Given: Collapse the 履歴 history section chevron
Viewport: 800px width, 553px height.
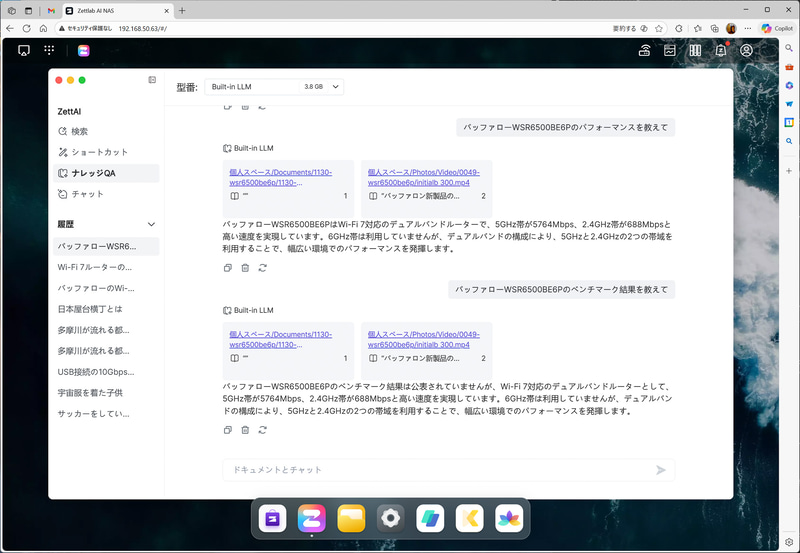Looking at the screenshot, I should 151,224.
